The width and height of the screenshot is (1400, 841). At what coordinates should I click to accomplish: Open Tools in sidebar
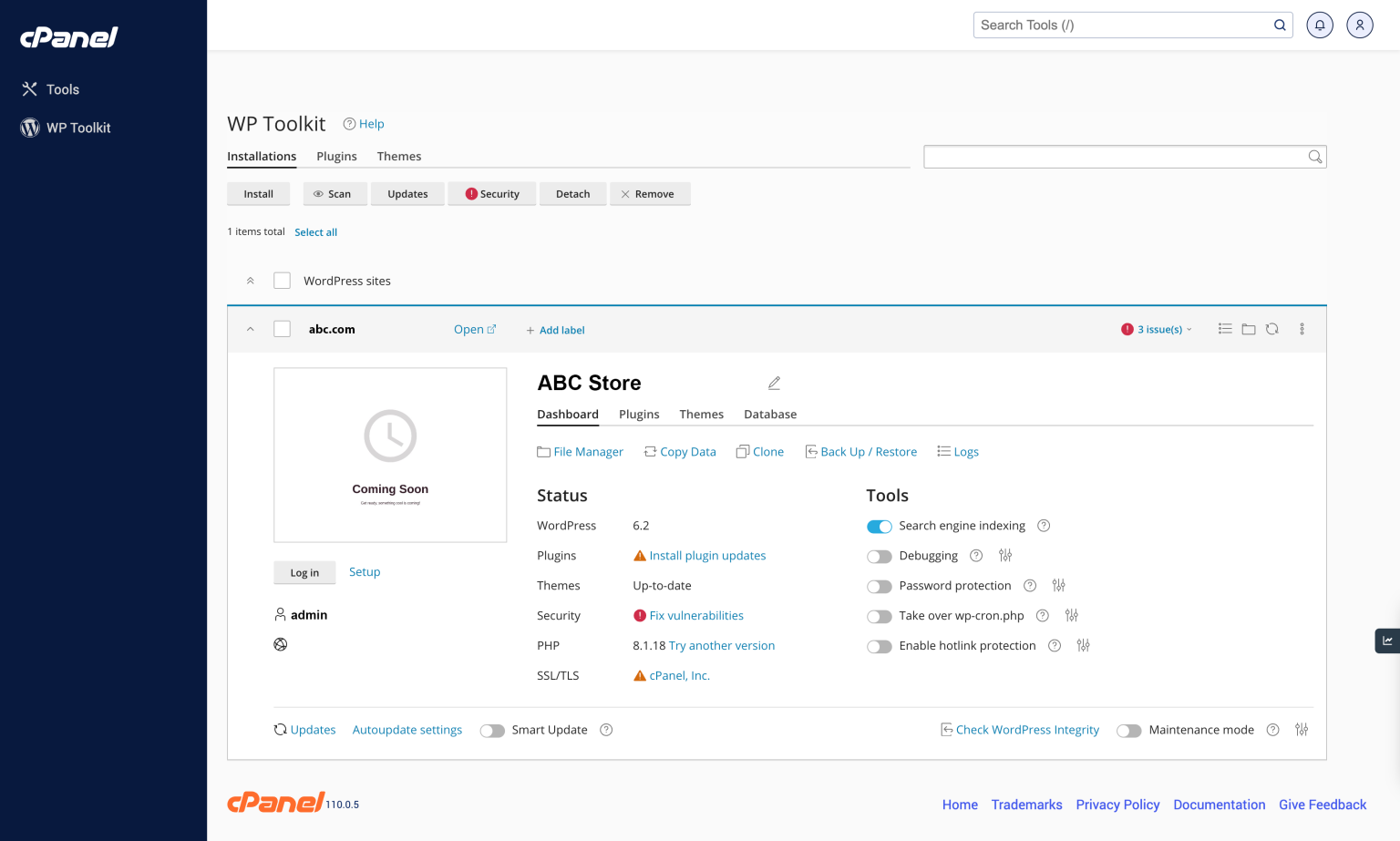click(51, 89)
